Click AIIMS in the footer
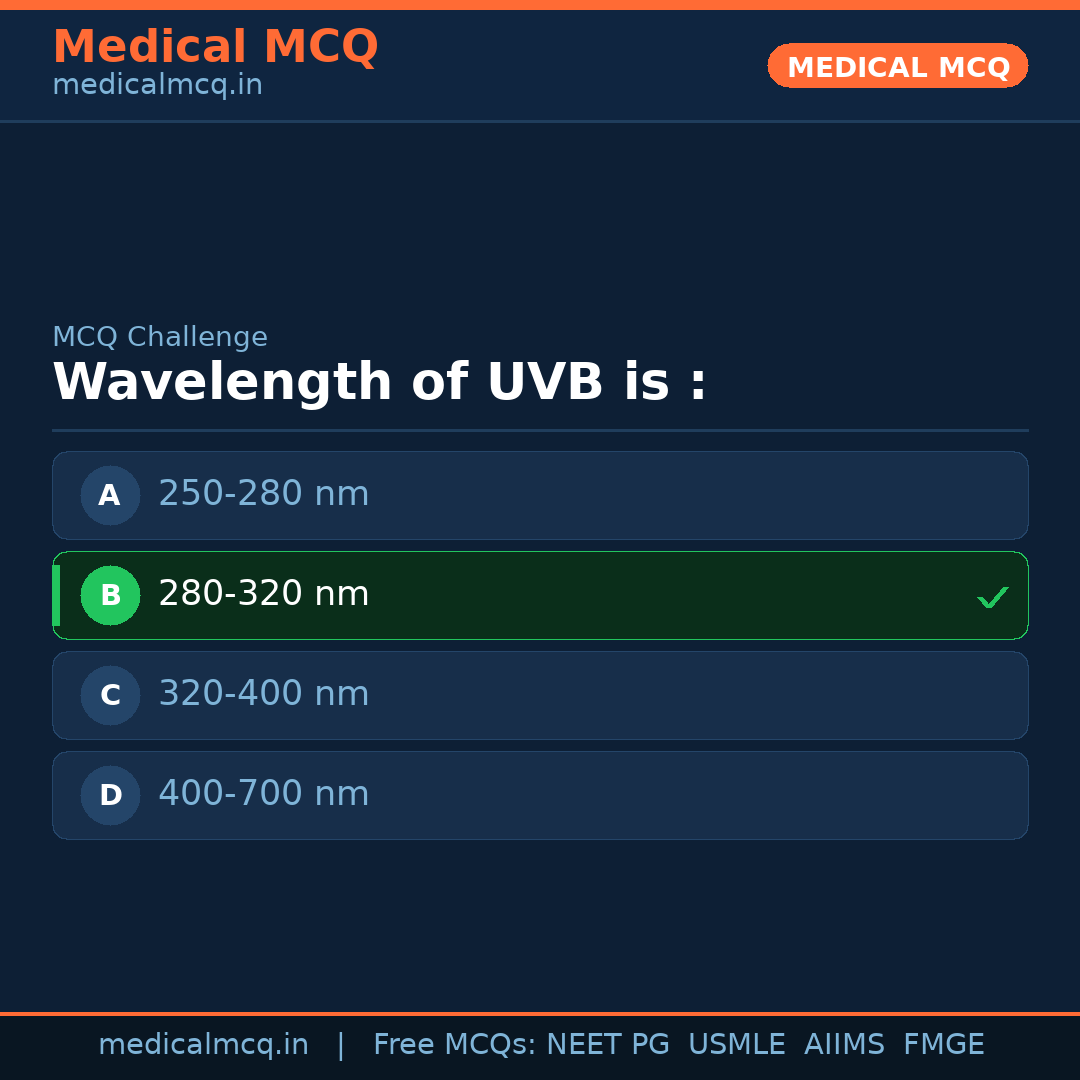Viewport: 1080px width, 1080px height. (844, 1045)
